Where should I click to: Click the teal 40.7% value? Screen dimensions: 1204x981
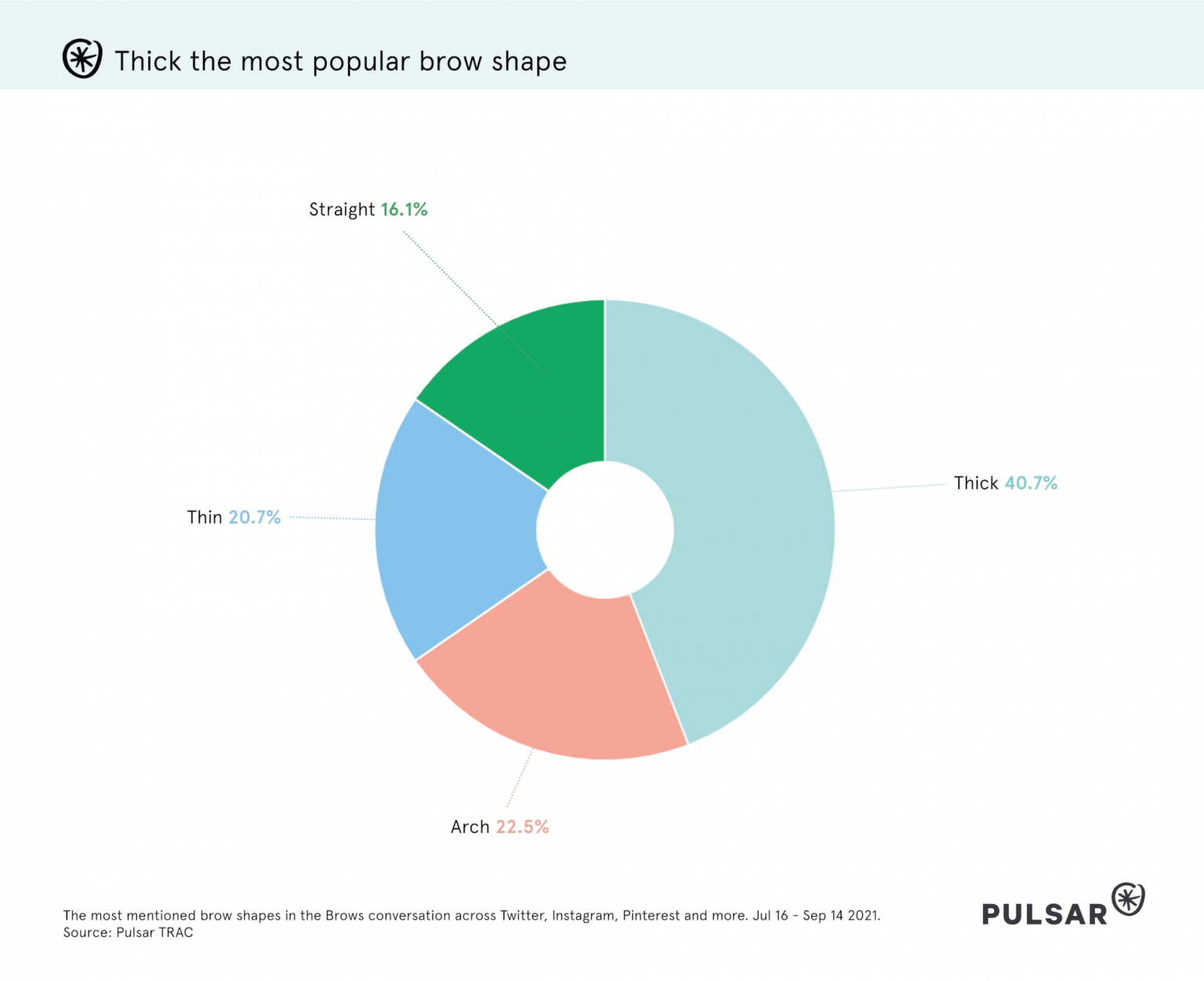[1031, 483]
